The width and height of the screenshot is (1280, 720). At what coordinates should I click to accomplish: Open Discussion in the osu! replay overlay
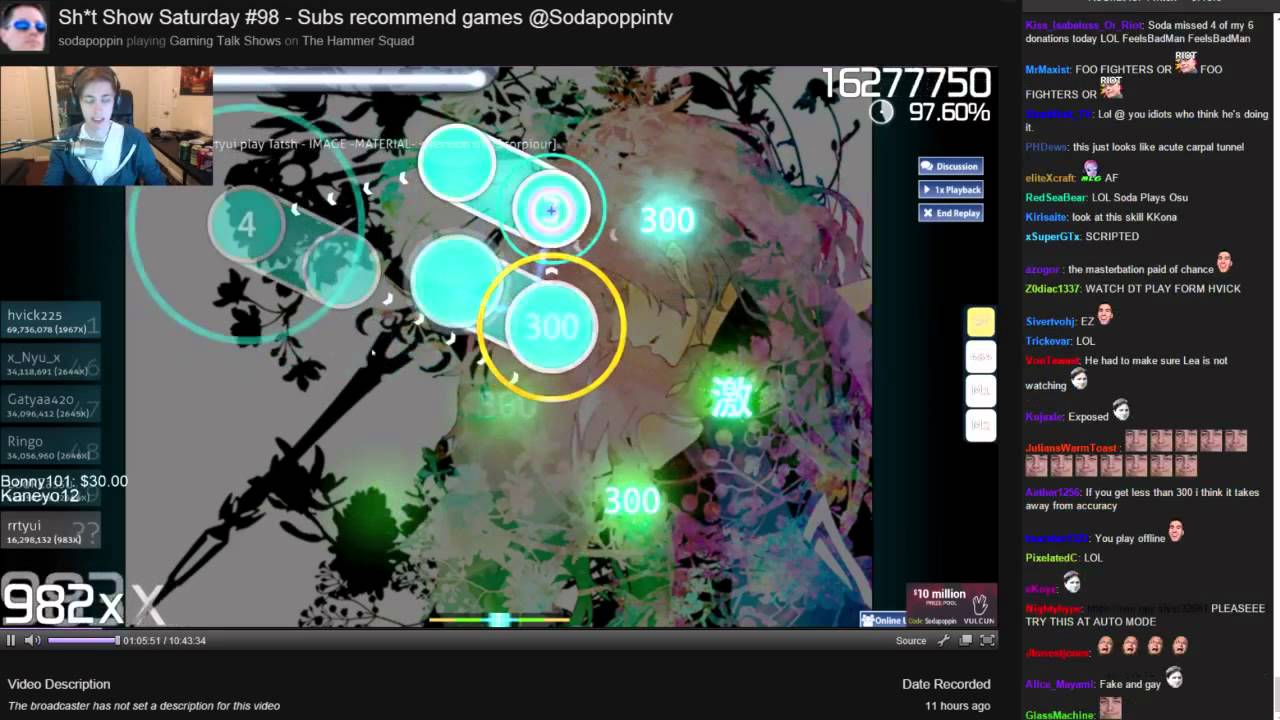pyautogui.click(x=950, y=166)
